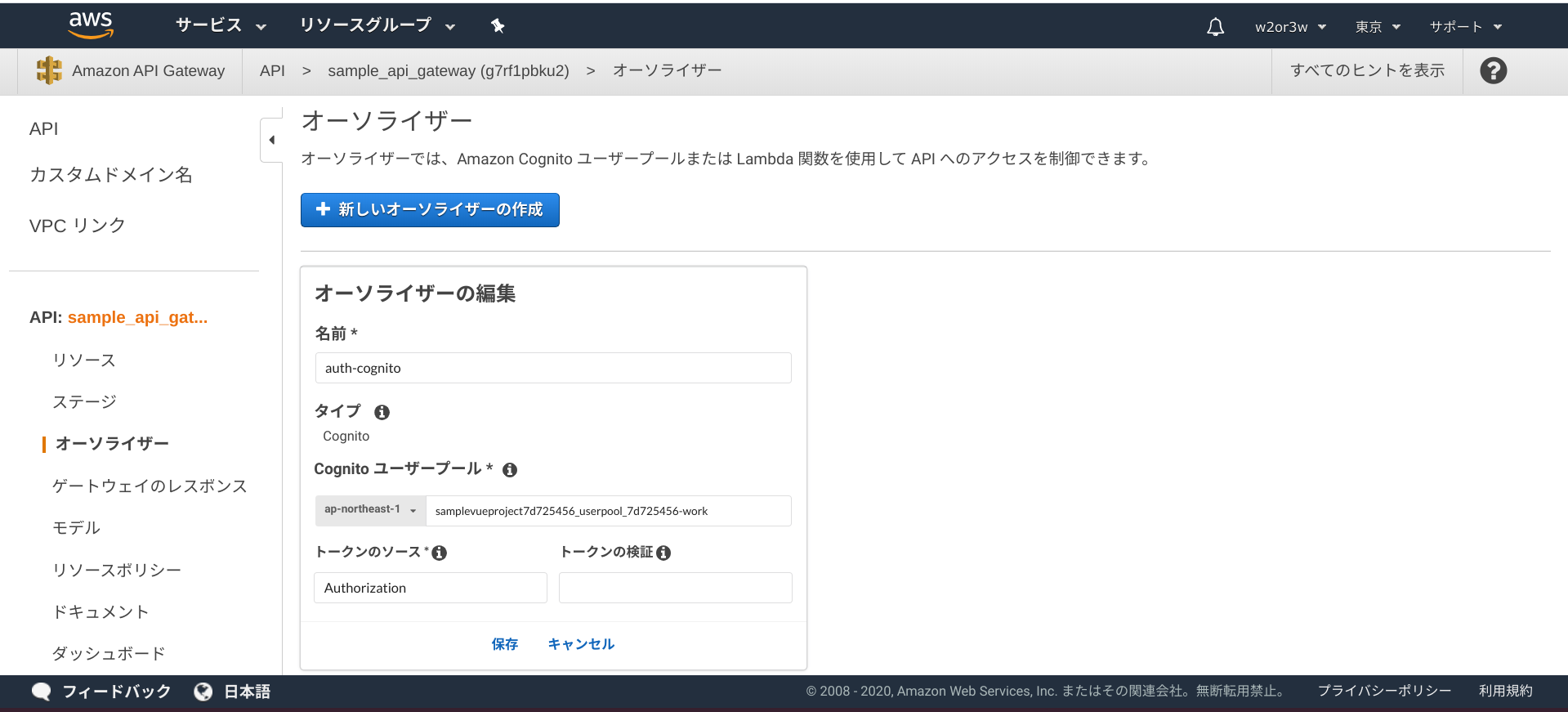Viewport: 1568px width, 712px height.
Task: Open the w2or3w account menu
Action: [1290, 27]
